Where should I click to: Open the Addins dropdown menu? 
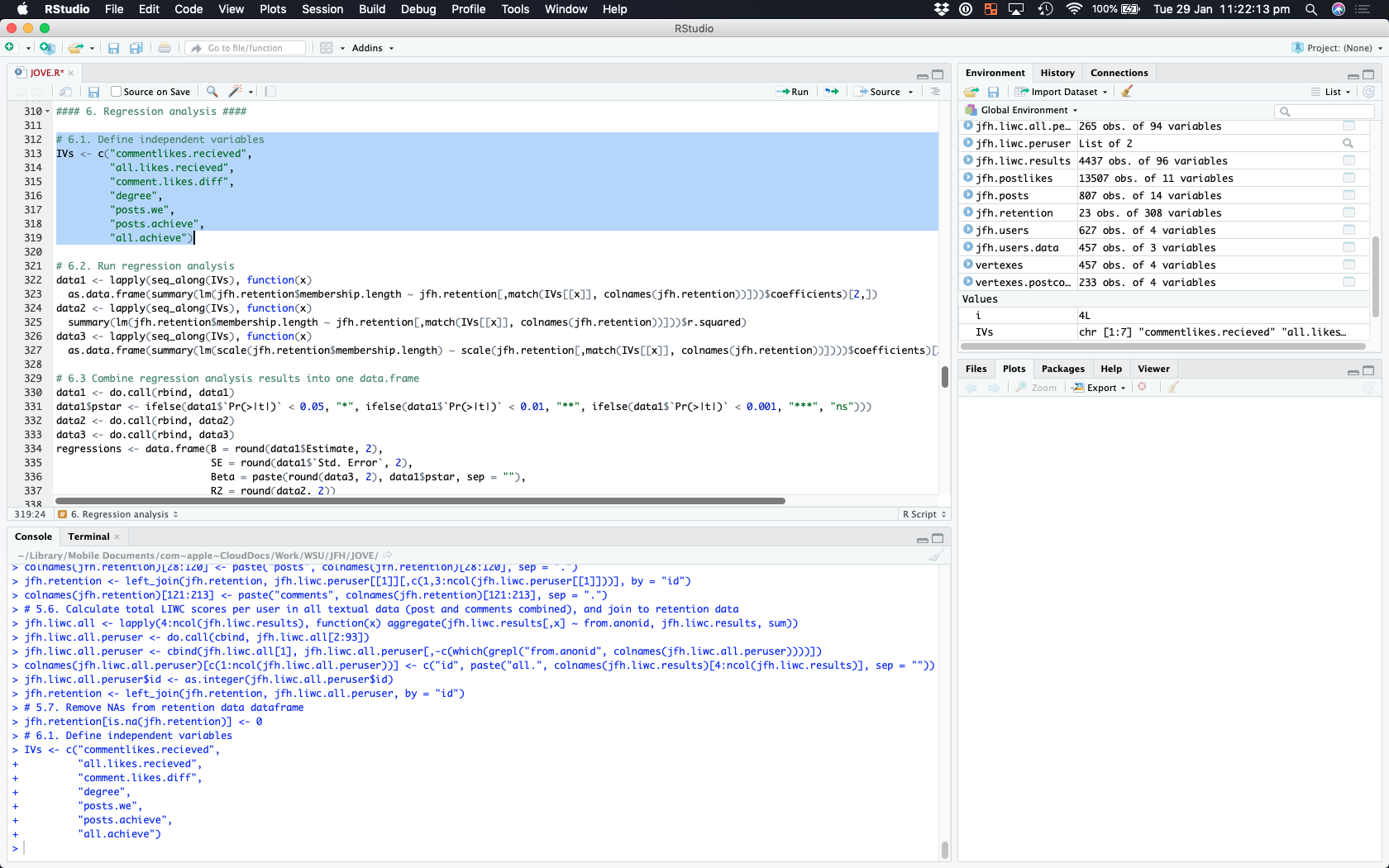[372, 48]
